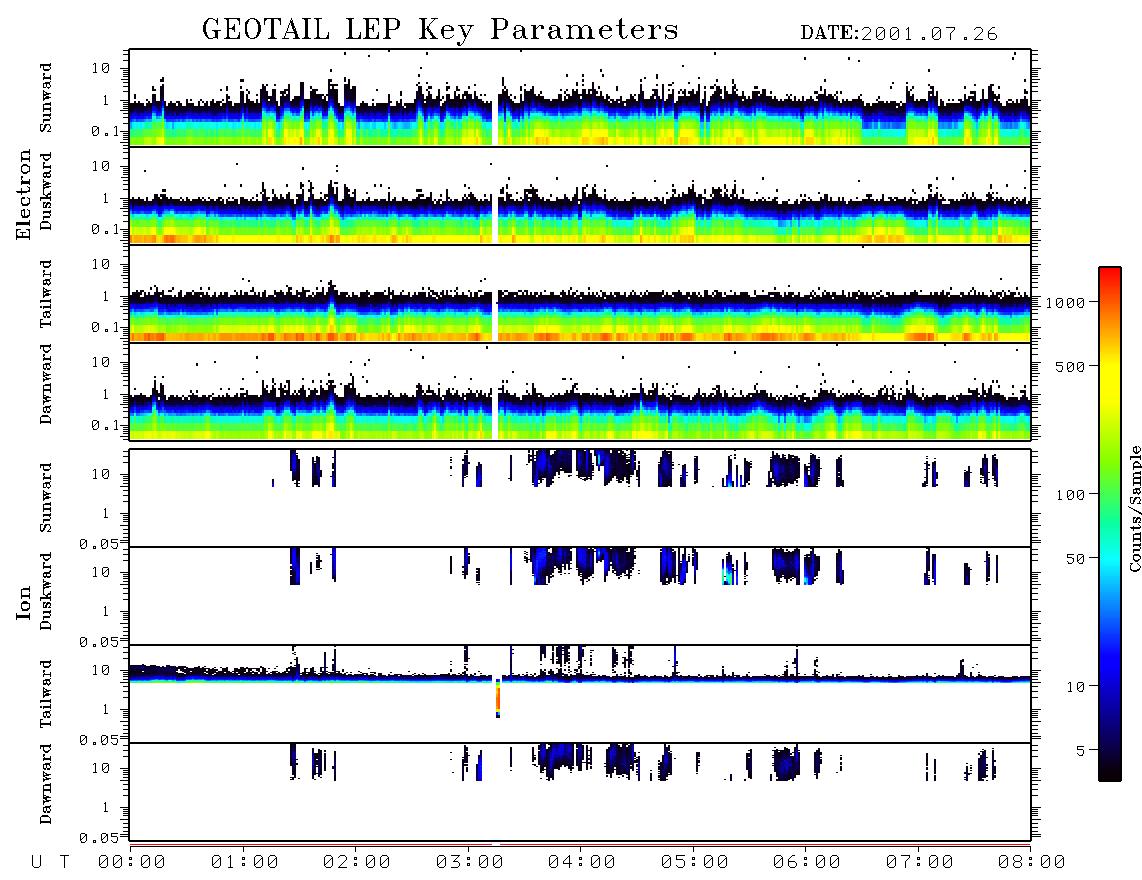Click the Counts/Sample colorbar title
The height and width of the screenshot is (880, 1142).
1134,508
